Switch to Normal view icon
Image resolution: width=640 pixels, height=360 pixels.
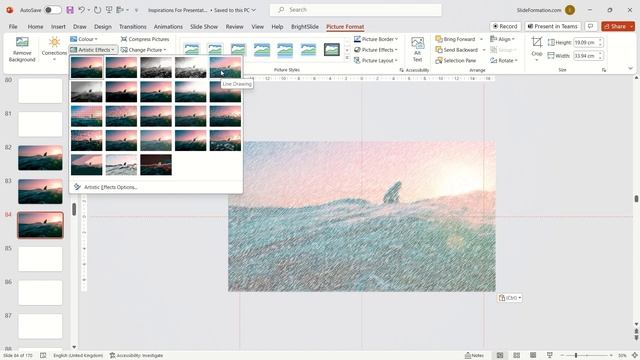click(x=500, y=356)
